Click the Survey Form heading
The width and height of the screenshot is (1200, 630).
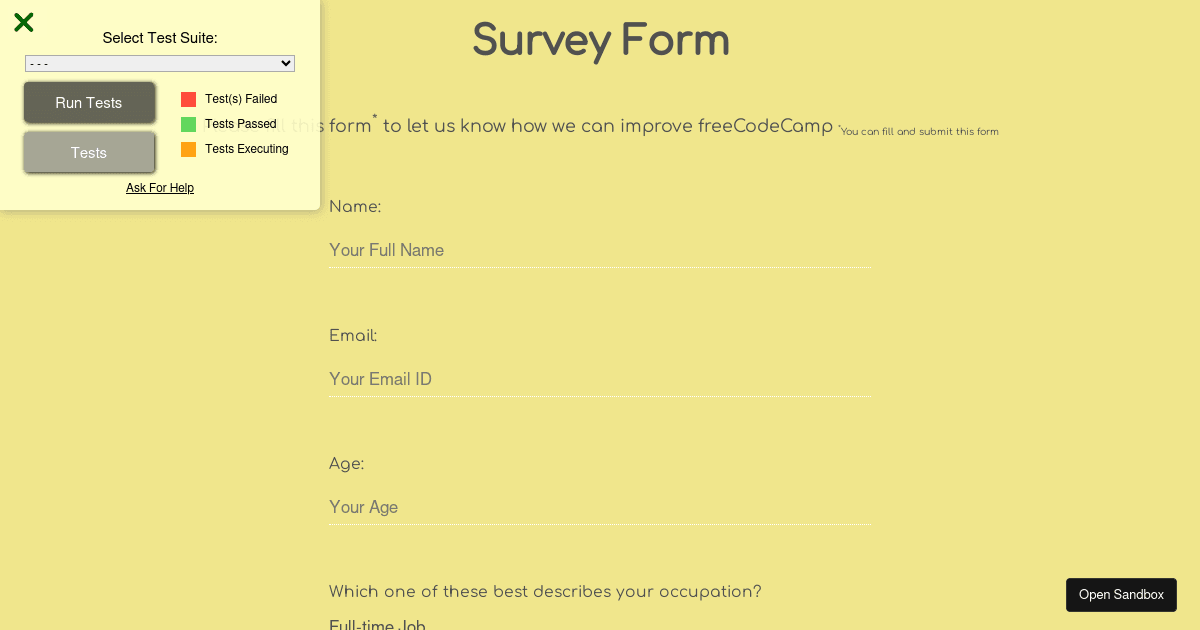(600, 40)
